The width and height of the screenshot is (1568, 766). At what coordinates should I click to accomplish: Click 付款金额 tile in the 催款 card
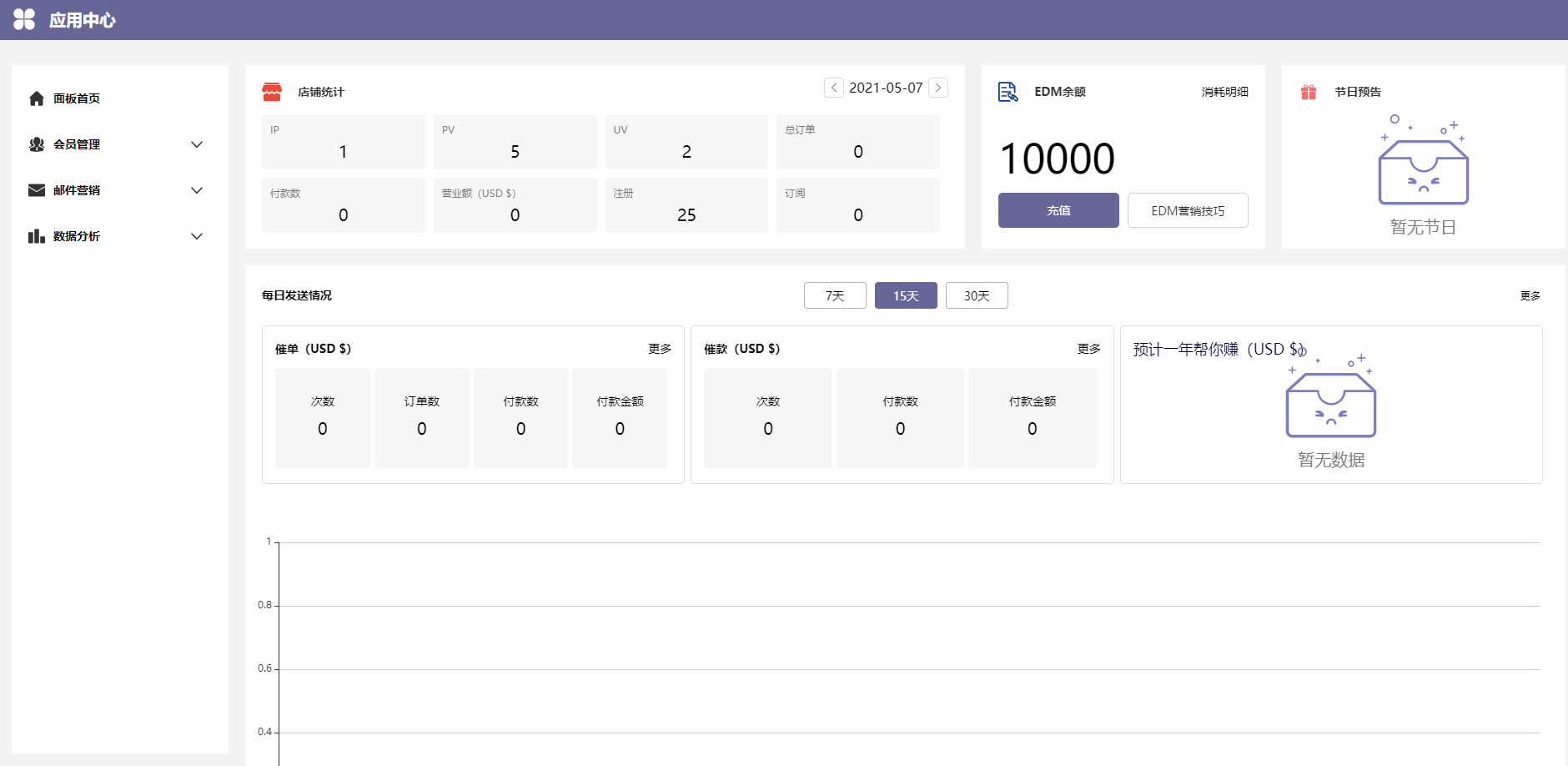point(1033,418)
